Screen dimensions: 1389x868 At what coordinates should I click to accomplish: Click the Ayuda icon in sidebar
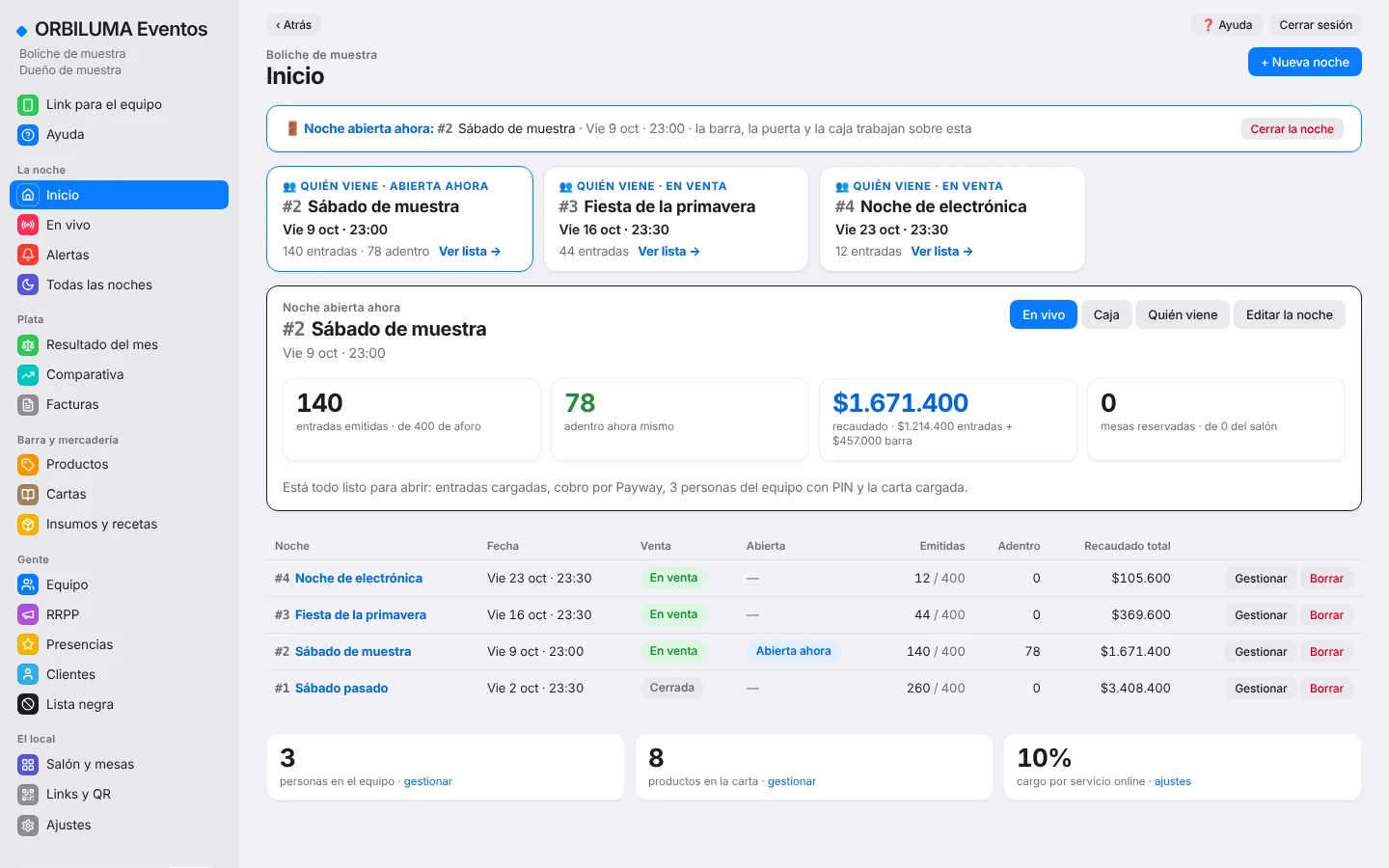click(x=28, y=134)
